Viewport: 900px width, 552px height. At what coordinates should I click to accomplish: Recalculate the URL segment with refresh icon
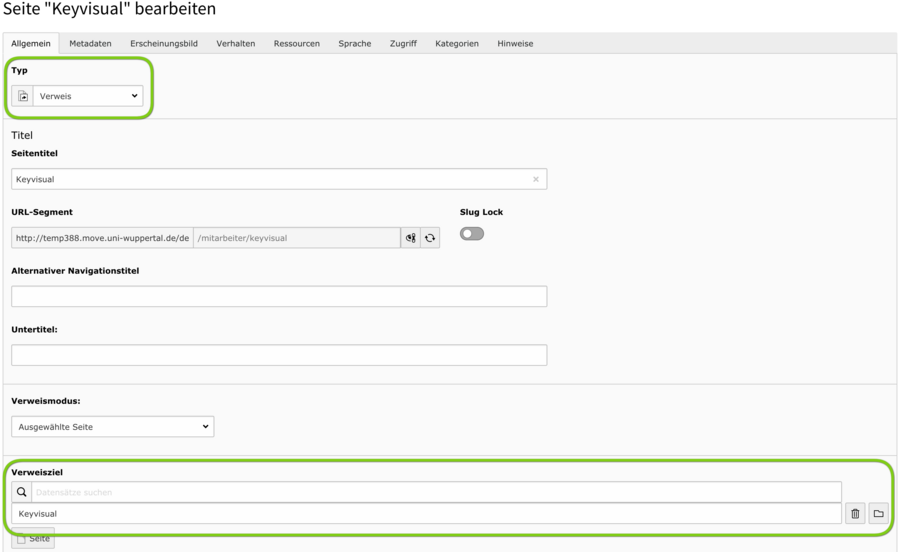pyautogui.click(x=430, y=238)
